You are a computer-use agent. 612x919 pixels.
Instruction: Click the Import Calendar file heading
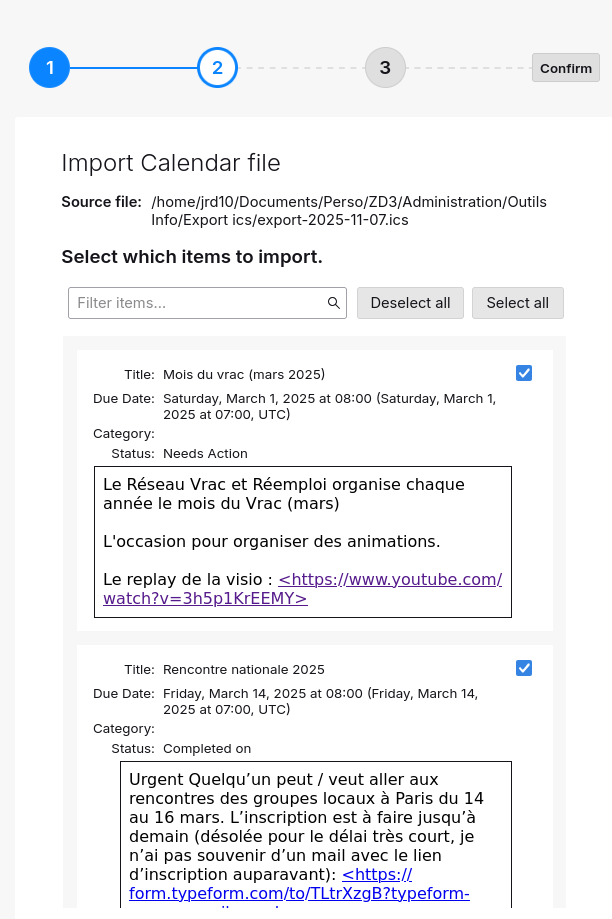[x=171, y=163]
